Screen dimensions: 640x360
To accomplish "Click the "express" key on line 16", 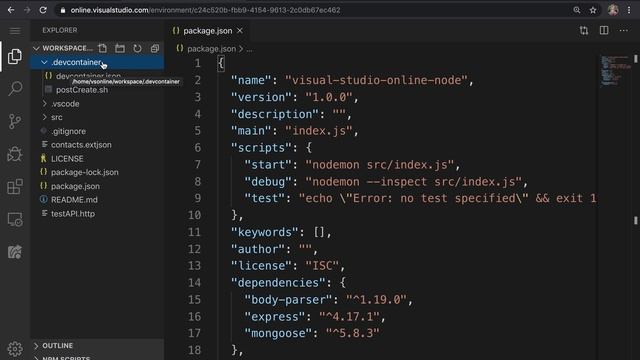I will click(x=275, y=316).
